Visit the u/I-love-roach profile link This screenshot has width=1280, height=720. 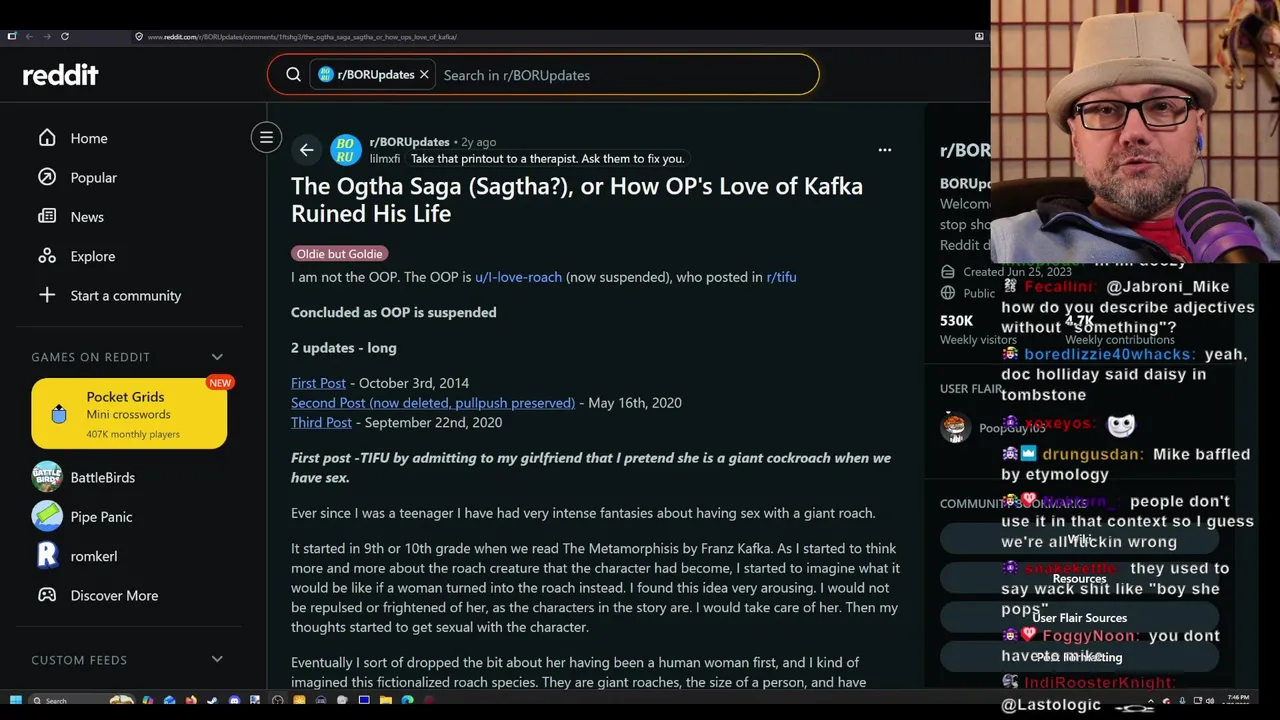pyautogui.click(x=518, y=277)
